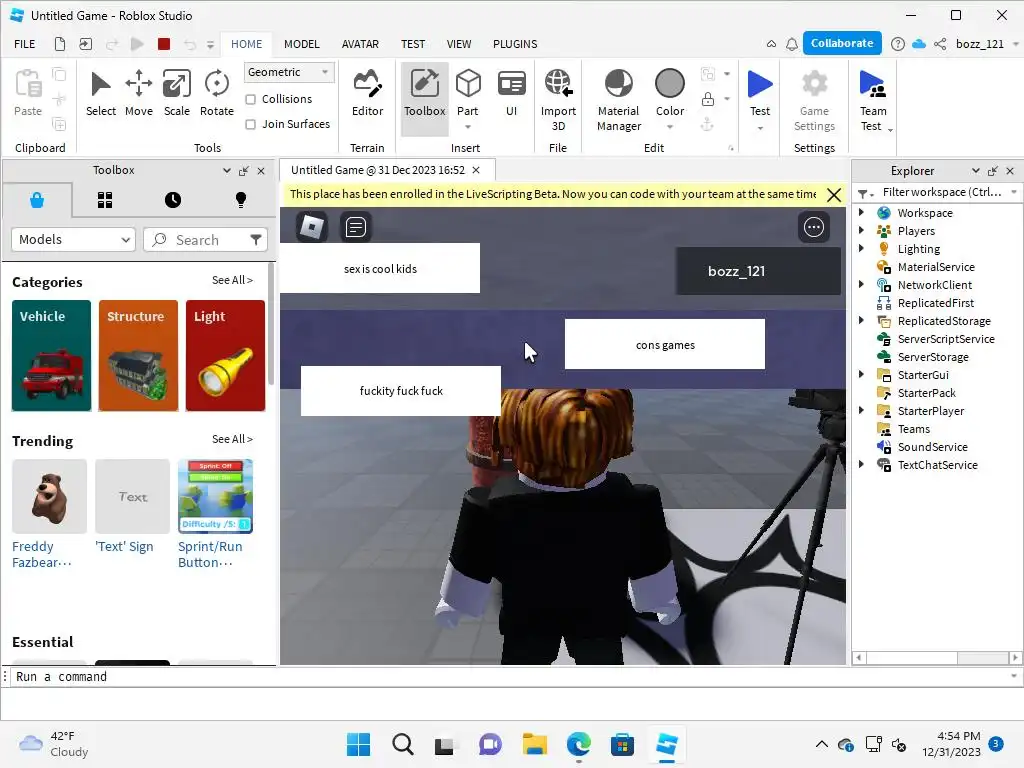Select the Freddy Fazbear model thumbnail

(x=50, y=496)
